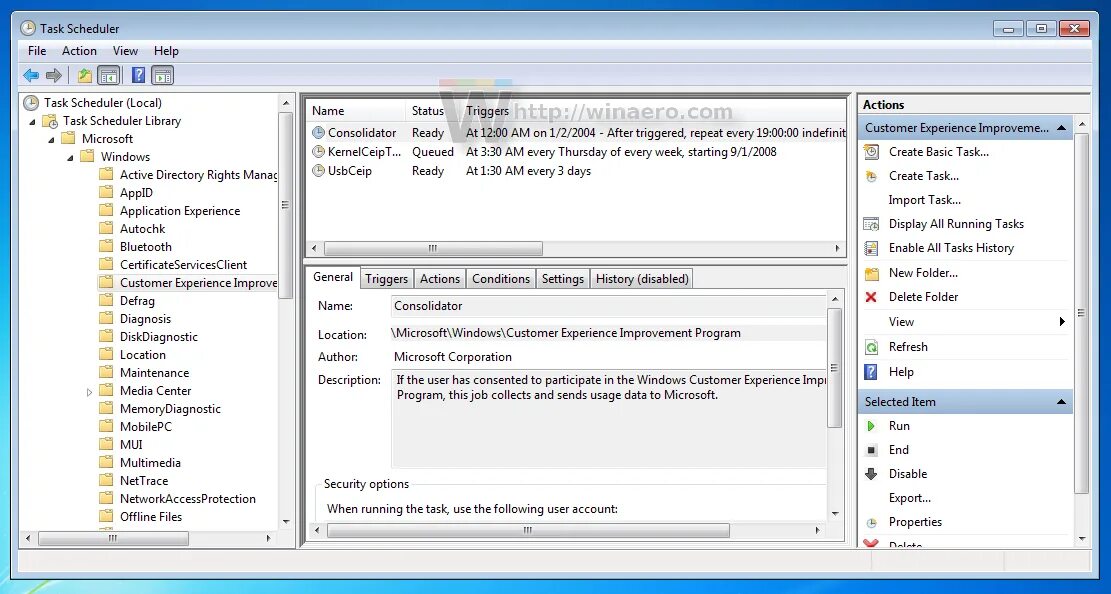Select the Offline Files folder
This screenshot has height=594, width=1111.
[x=151, y=517]
